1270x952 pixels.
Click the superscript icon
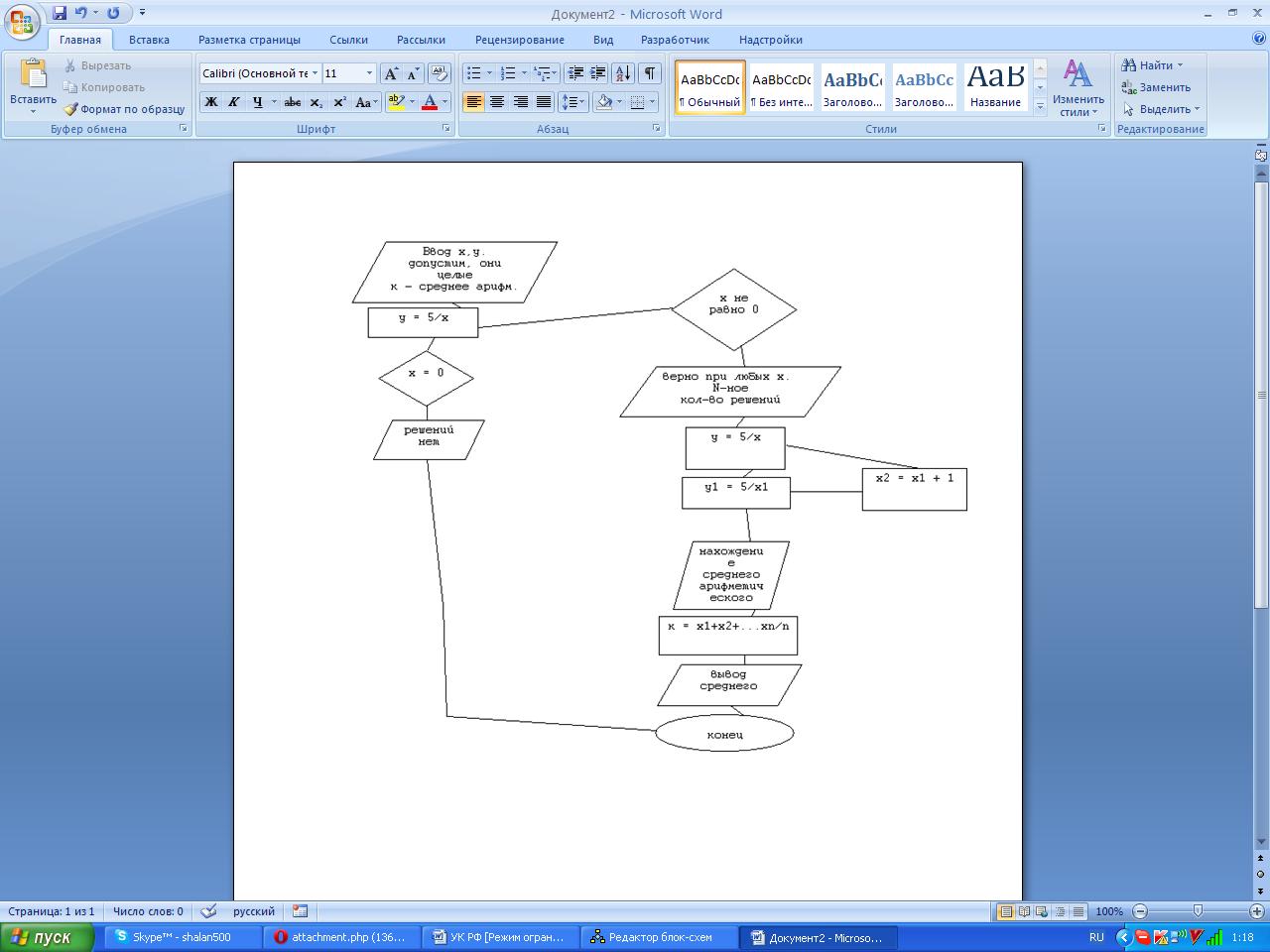click(339, 102)
